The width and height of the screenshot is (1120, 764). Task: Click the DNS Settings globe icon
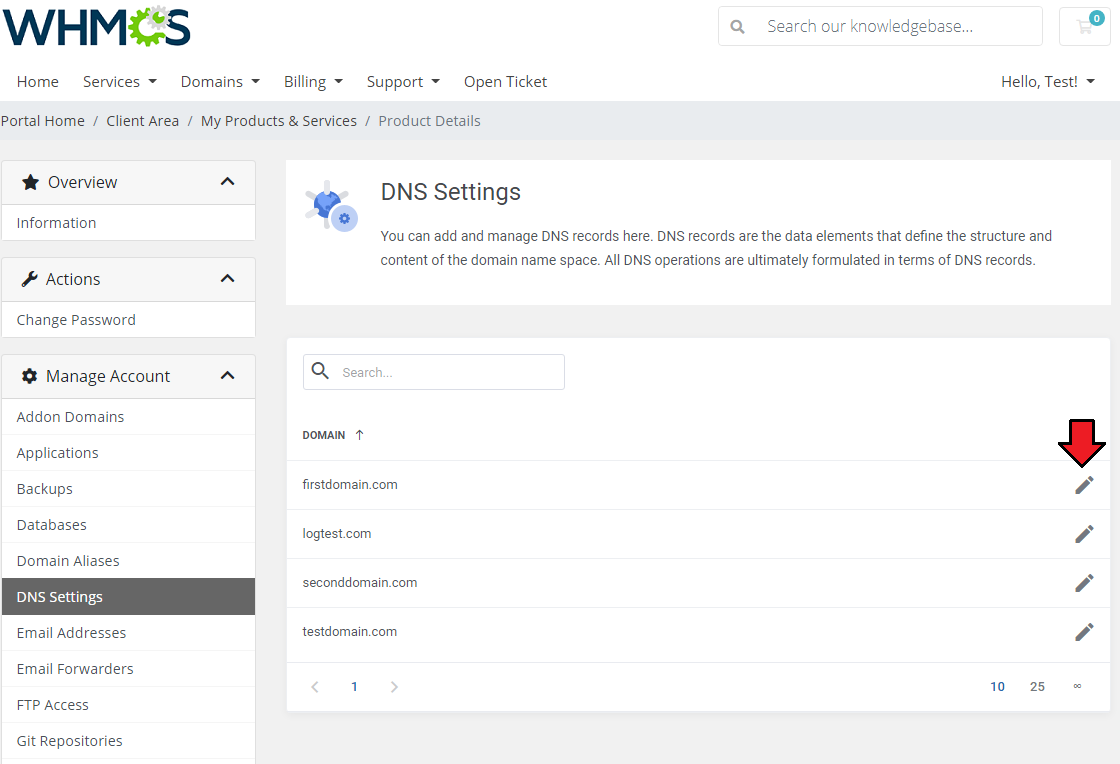(331, 206)
